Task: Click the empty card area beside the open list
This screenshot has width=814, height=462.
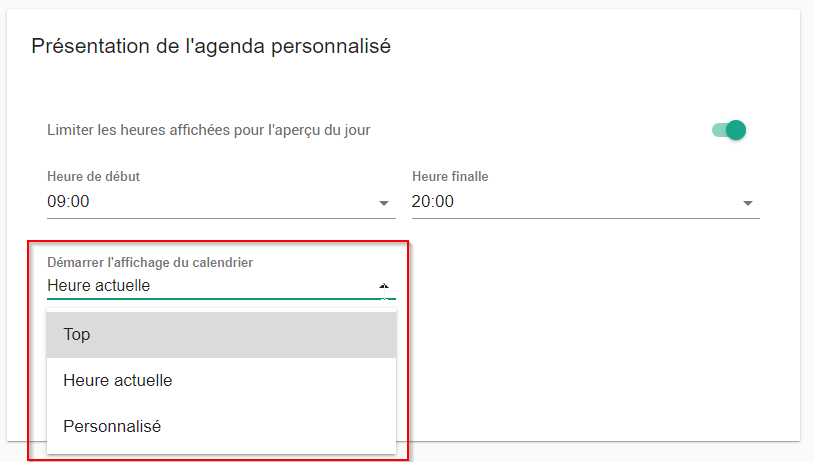Action: (x=600, y=360)
